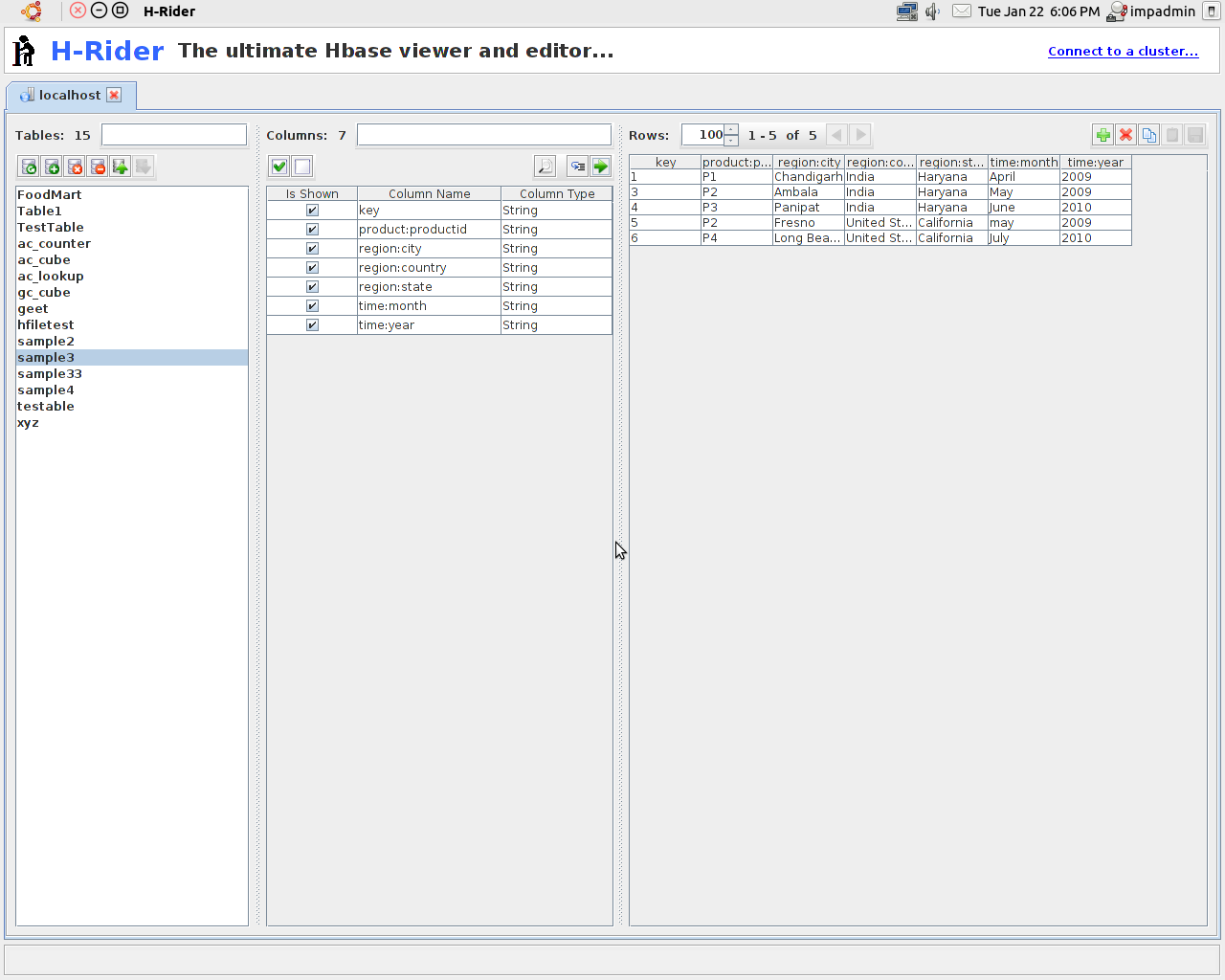The width and height of the screenshot is (1225, 980).
Task: Click the disabled save rows icon
Action: click(1194, 135)
